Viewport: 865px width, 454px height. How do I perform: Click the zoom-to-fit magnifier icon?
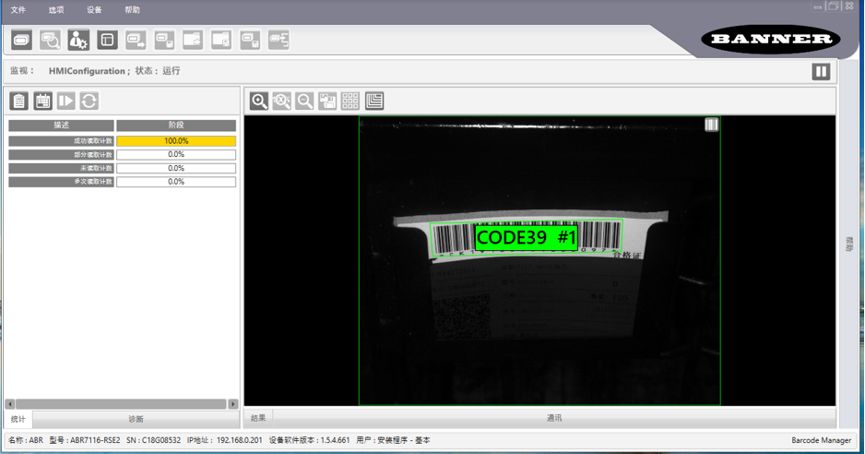coord(282,101)
